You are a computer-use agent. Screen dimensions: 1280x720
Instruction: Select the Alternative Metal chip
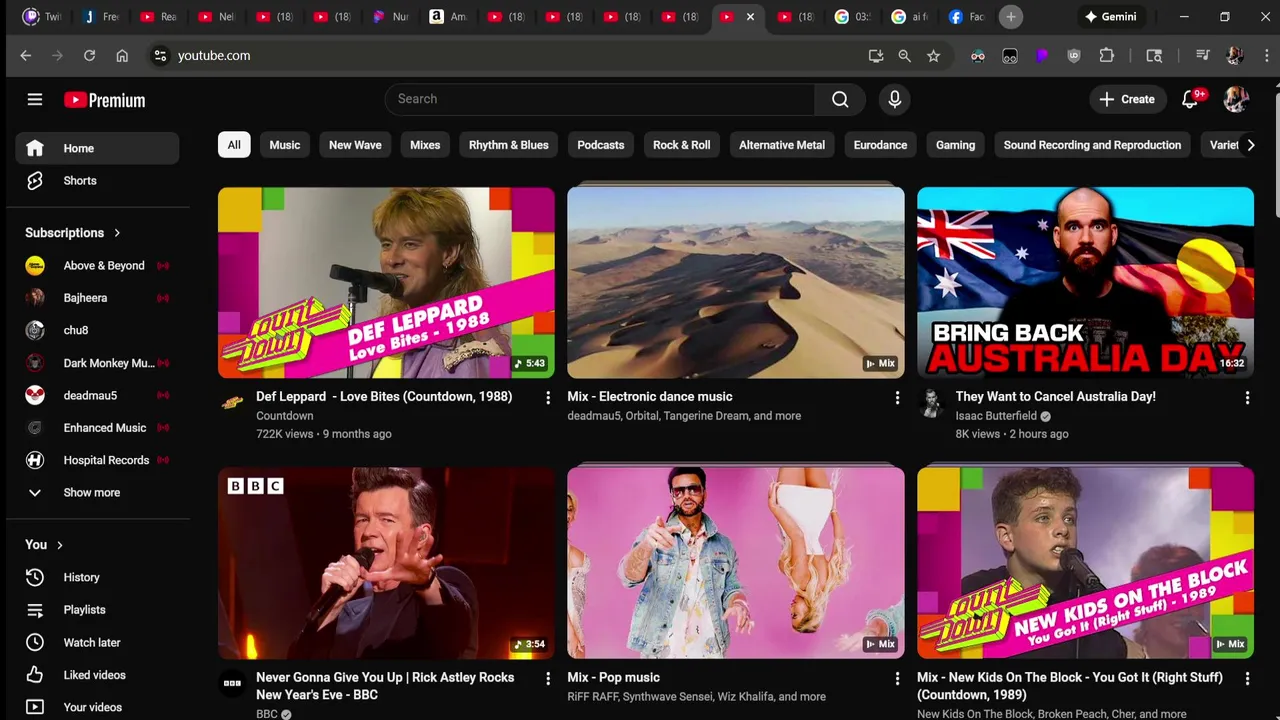(x=782, y=145)
